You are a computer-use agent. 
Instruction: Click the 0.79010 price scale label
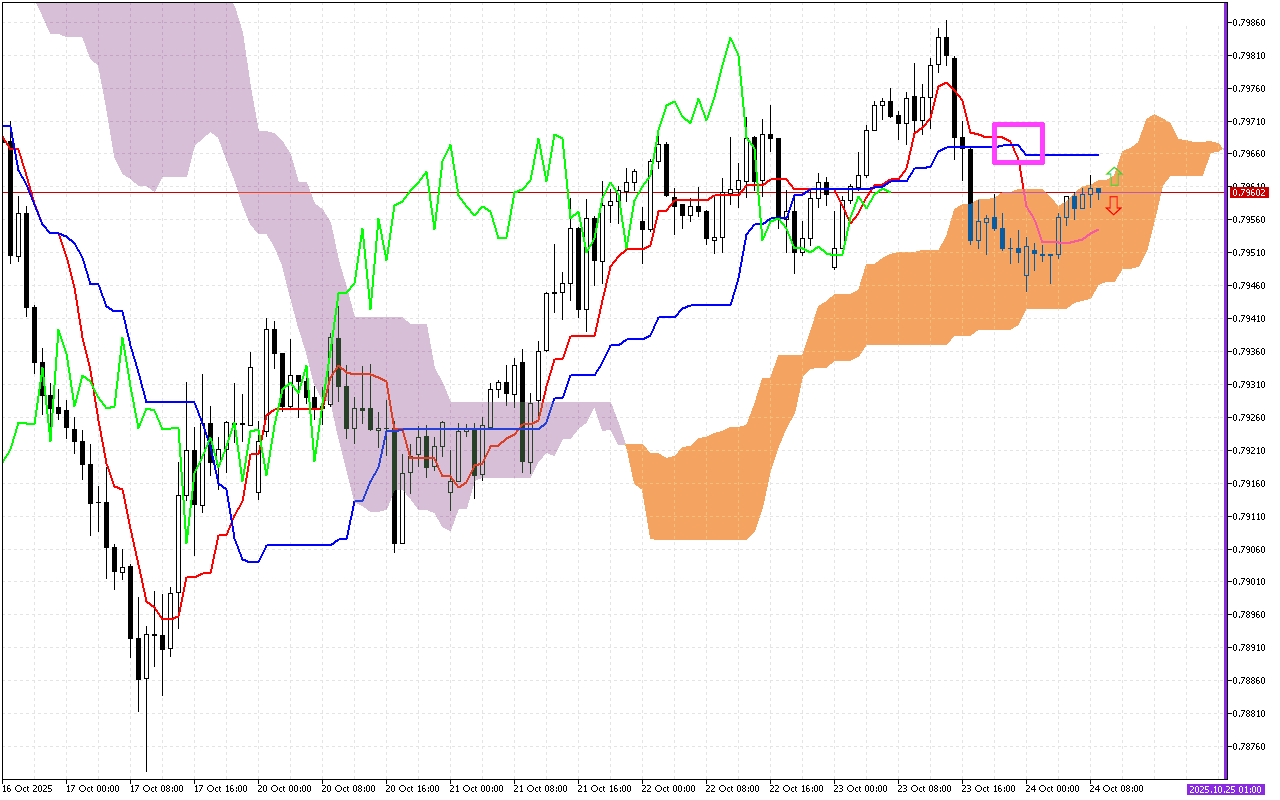point(1250,582)
